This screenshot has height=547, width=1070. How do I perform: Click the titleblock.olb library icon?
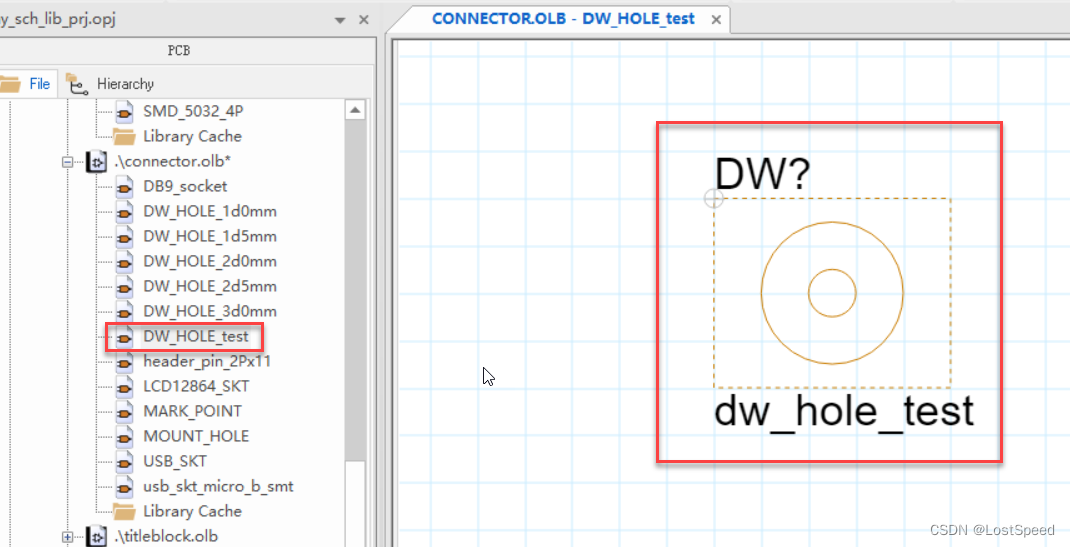click(x=97, y=537)
